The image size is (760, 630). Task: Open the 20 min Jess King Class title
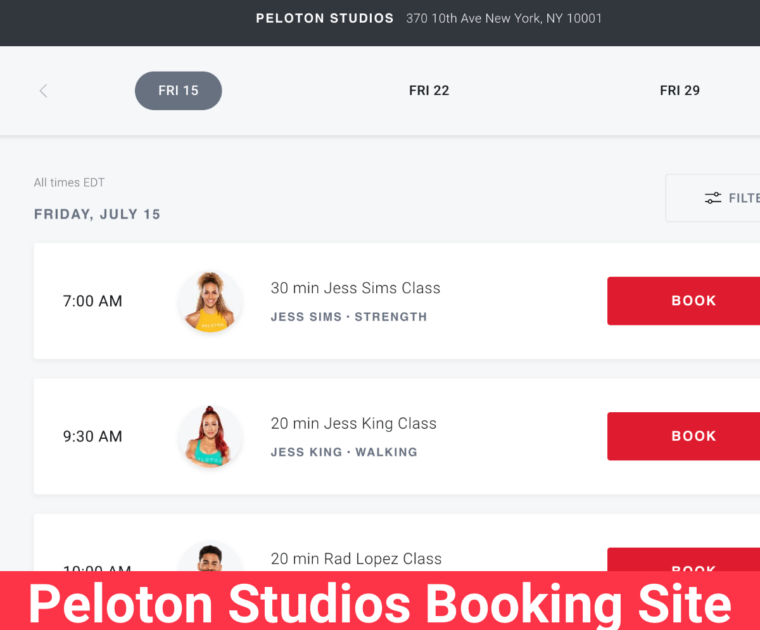(x=353, y=423)
